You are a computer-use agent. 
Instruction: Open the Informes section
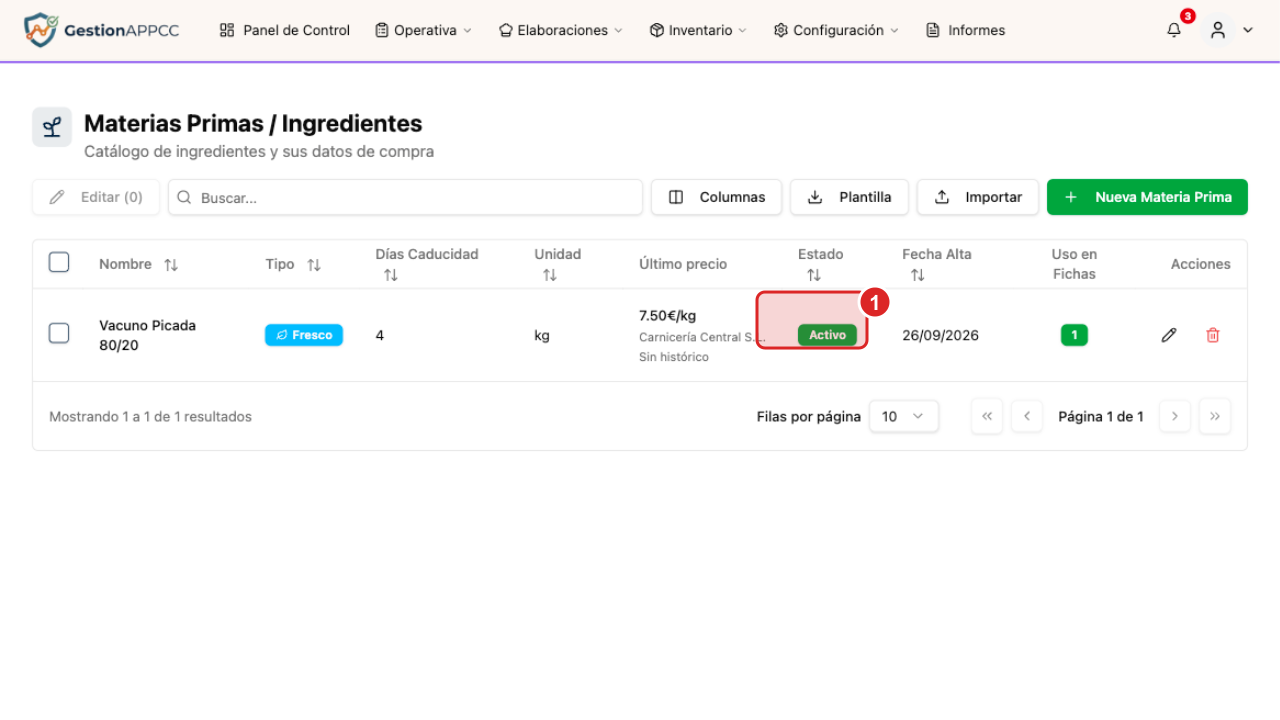click(966, 30)
